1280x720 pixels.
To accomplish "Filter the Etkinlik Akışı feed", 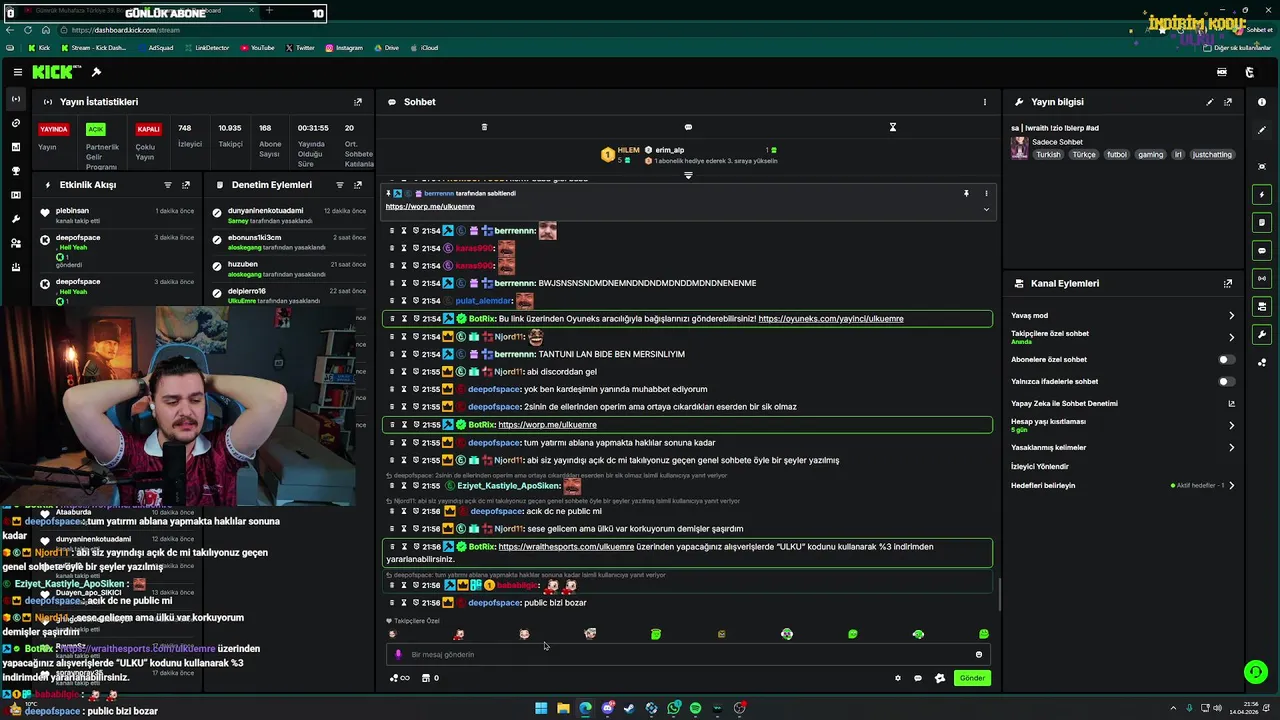I will [x=168, y=185].
